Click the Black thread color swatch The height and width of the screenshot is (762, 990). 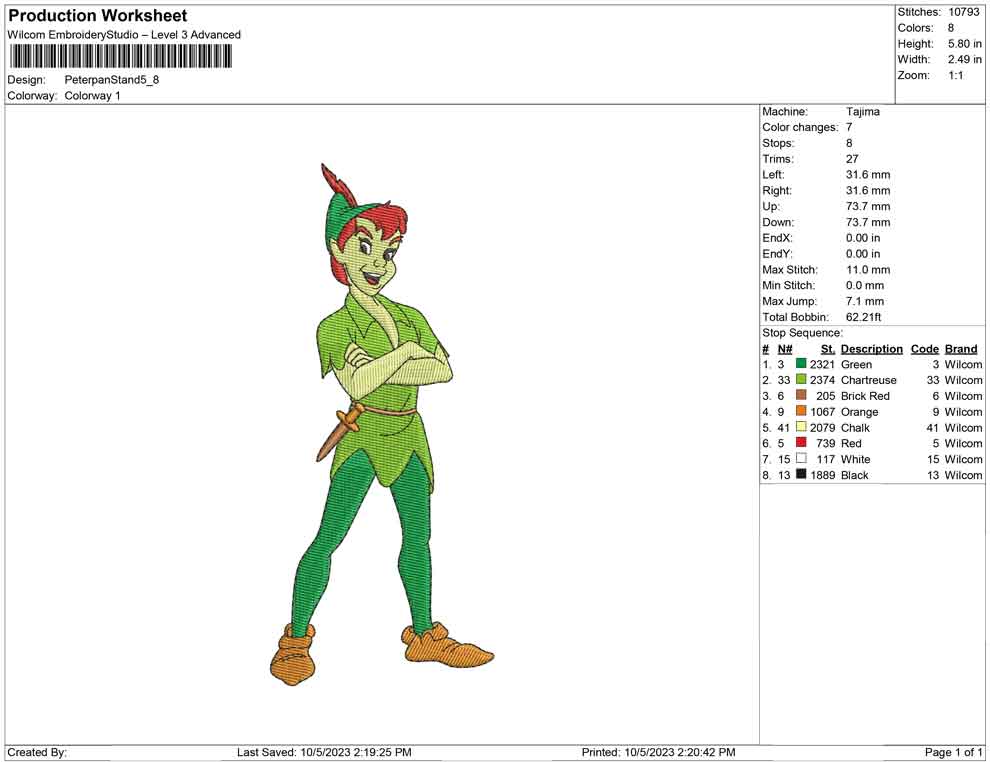(801, 474)
